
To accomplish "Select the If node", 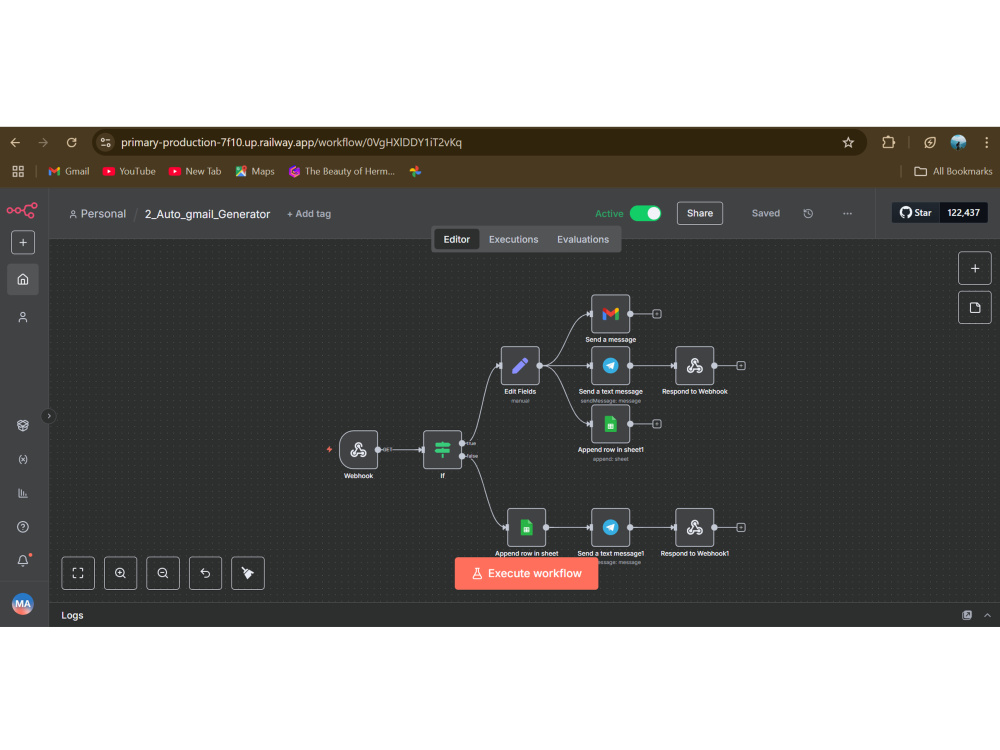I will 443,450.
